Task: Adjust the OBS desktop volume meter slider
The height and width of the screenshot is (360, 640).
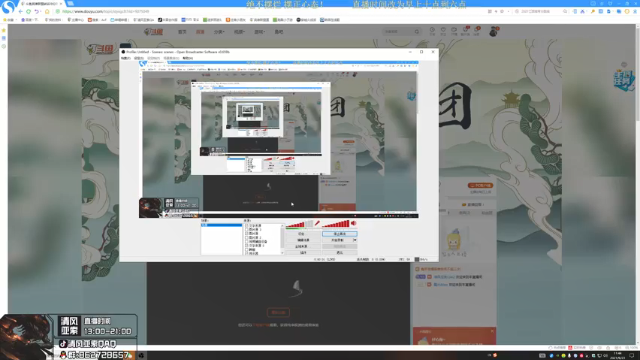Action: click(x=336, y=223)
